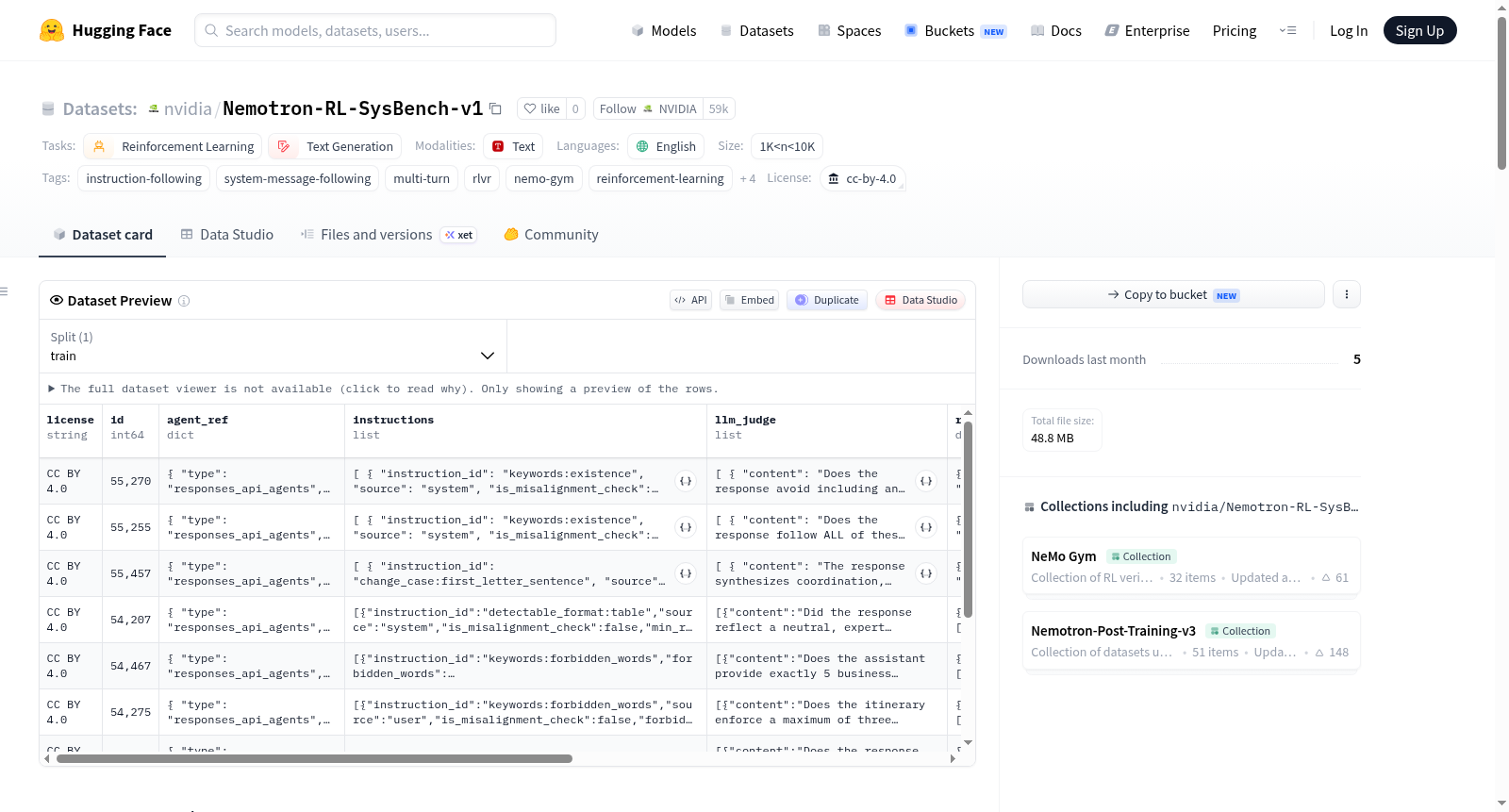This screenshot has width=1509, height=812.
Task: Click the Duplicate button
Action: pos(826,300)
